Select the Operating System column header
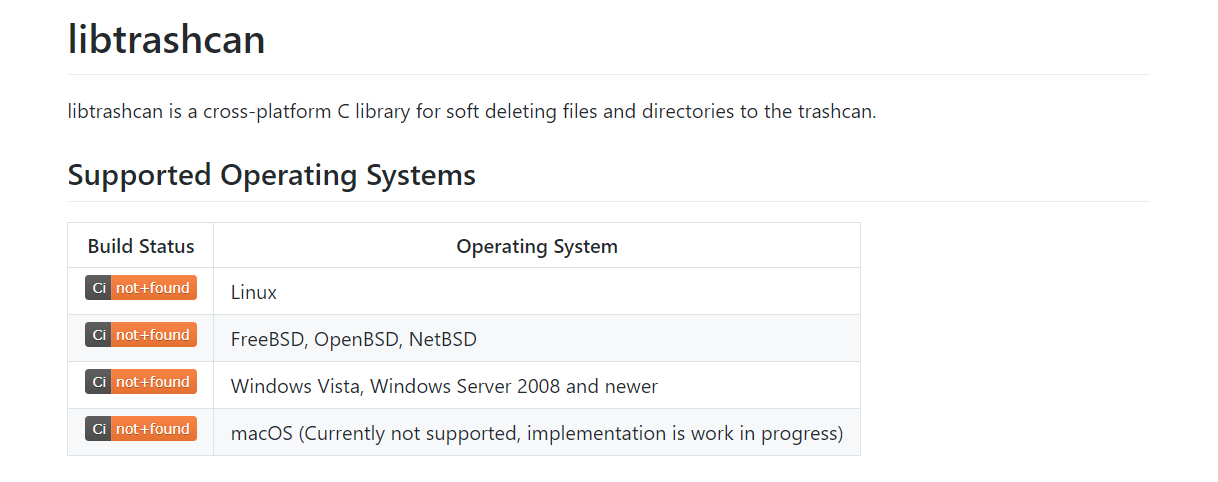 (x=537, y=246)
